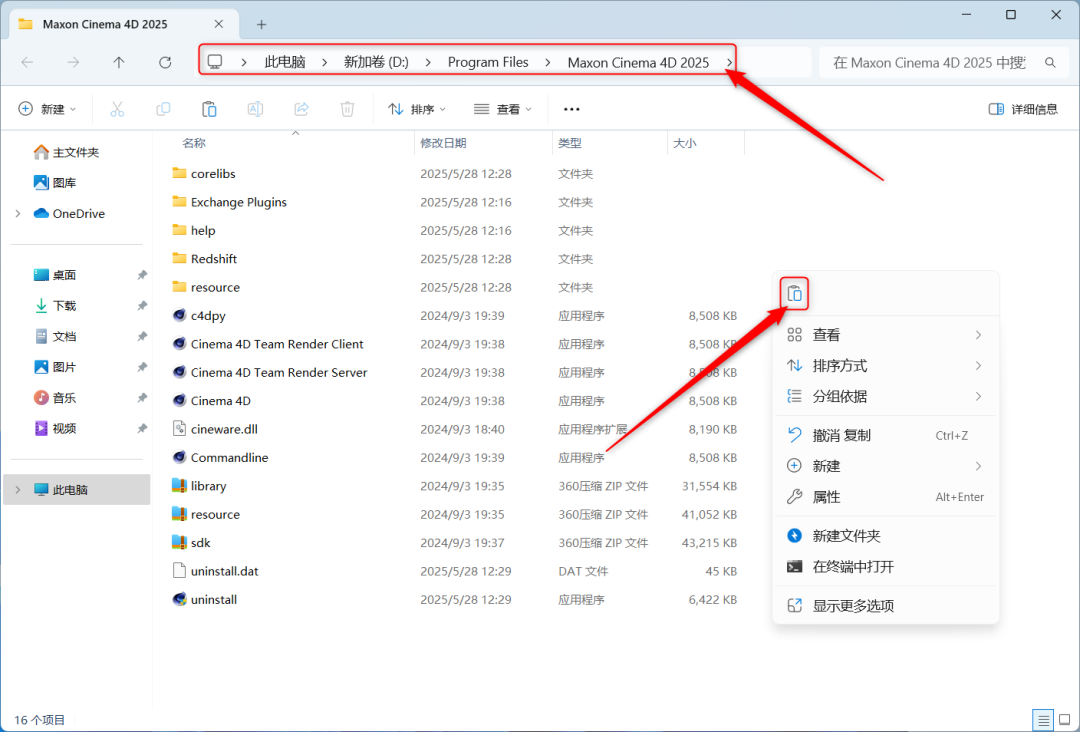
Task: Click the rename icon in toolbar
Action: click(x=255, y=109)
